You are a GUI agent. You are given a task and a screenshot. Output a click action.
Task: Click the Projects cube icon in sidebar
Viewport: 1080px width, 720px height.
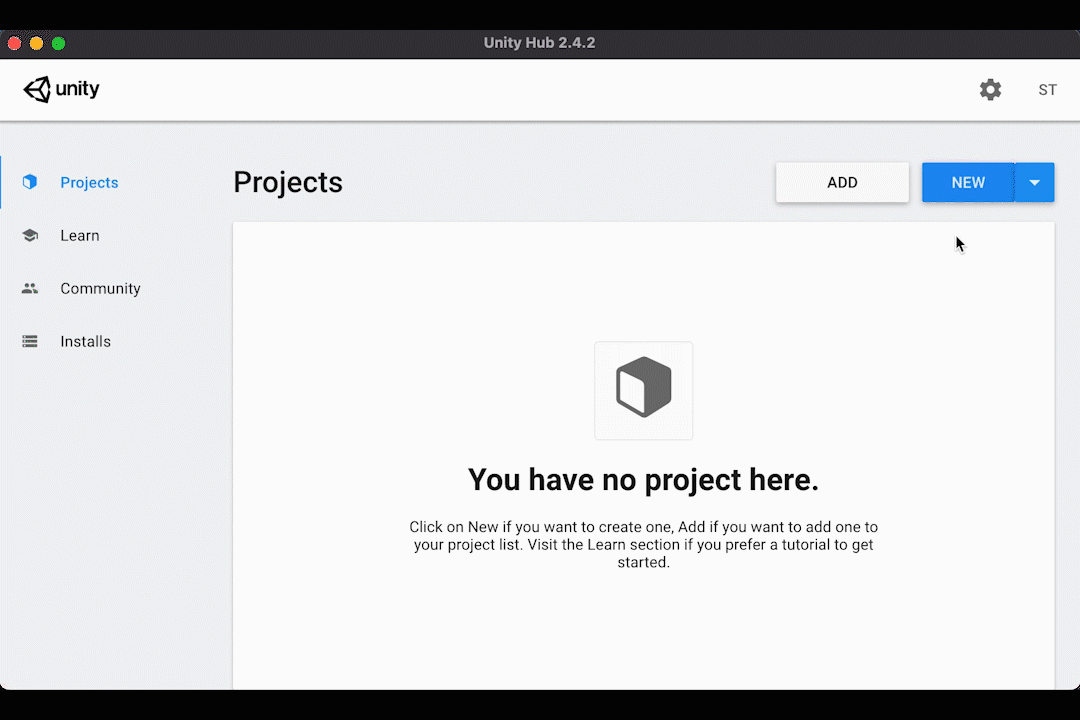pyautogui.click(x=30, y=182)
